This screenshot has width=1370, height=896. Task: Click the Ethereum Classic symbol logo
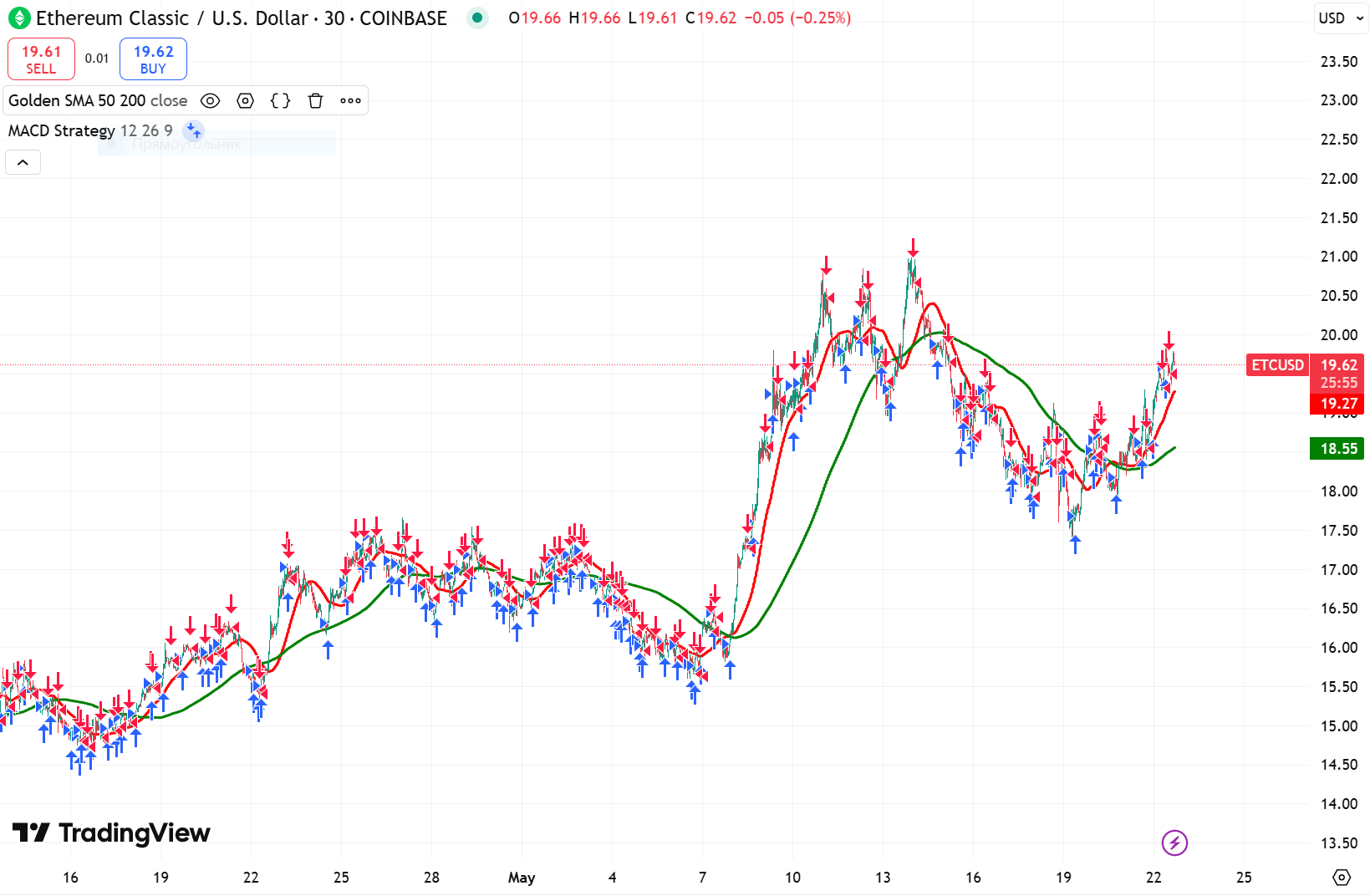tap(18, 18)
